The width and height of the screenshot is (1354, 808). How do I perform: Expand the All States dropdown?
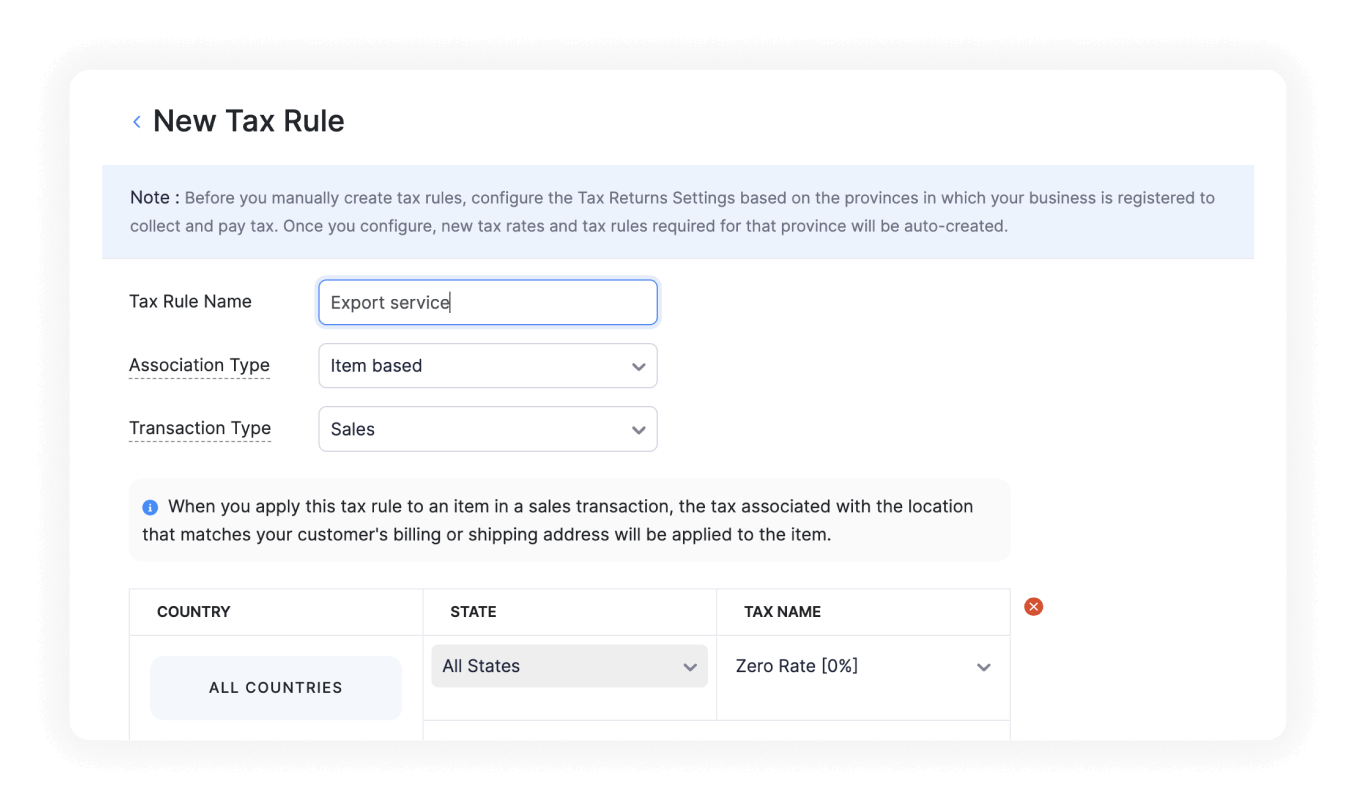pos(569,667)
